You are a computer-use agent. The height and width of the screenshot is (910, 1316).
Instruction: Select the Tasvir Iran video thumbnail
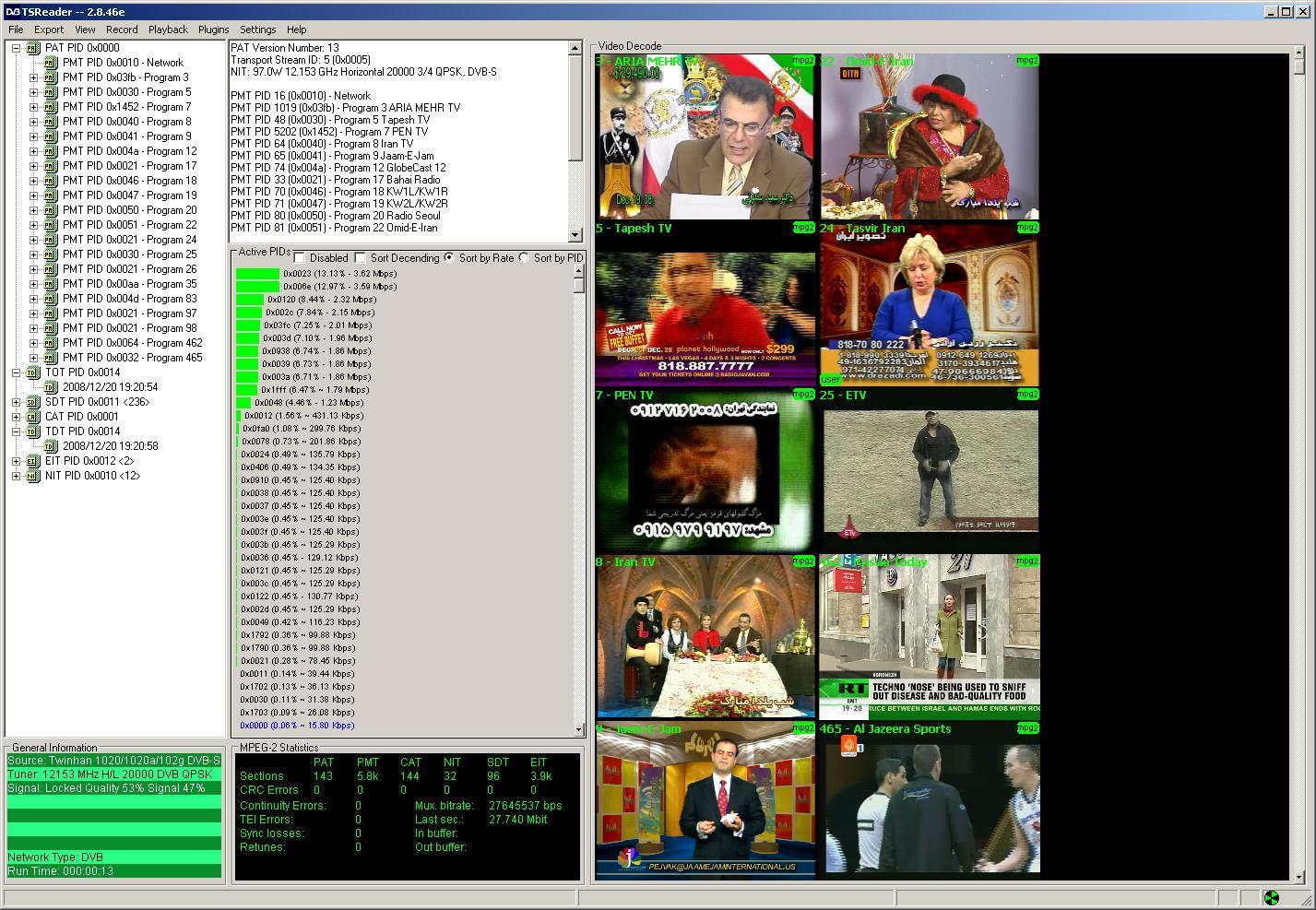tap(930, 302)
